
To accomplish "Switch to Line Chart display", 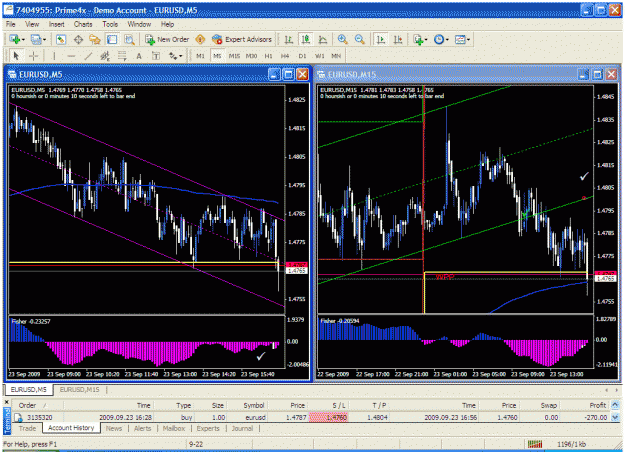I will click(323, 39).
